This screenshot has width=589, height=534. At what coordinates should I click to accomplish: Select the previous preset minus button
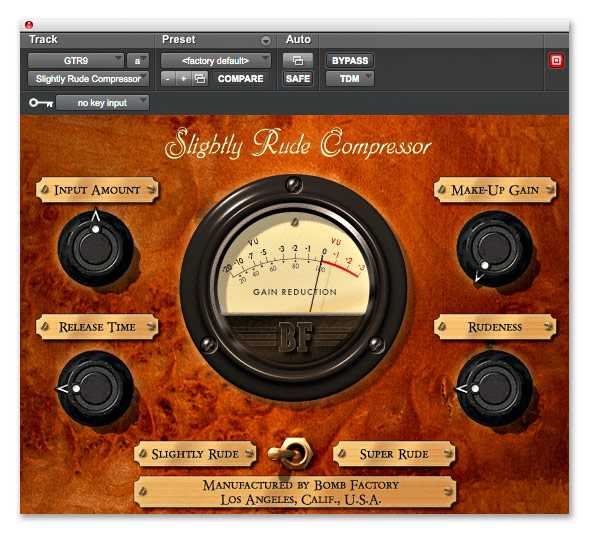[x=168, y=78]
